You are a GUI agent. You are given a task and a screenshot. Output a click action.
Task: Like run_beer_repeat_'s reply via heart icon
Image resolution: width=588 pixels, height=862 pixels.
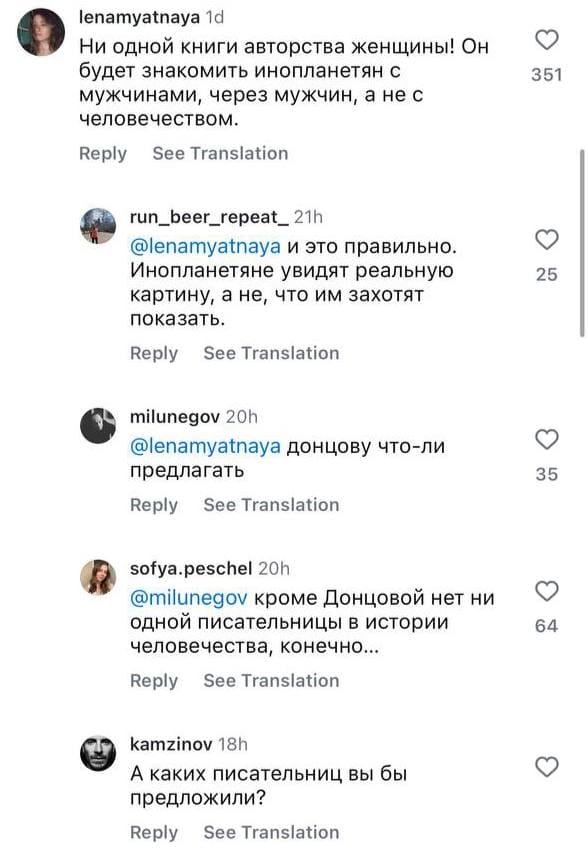click(547, 240)
